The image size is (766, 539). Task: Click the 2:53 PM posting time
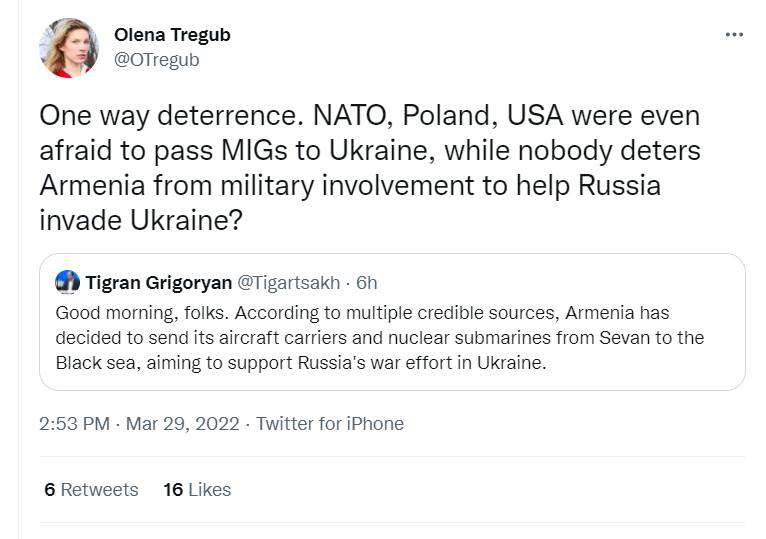click(x=74, y=424)
